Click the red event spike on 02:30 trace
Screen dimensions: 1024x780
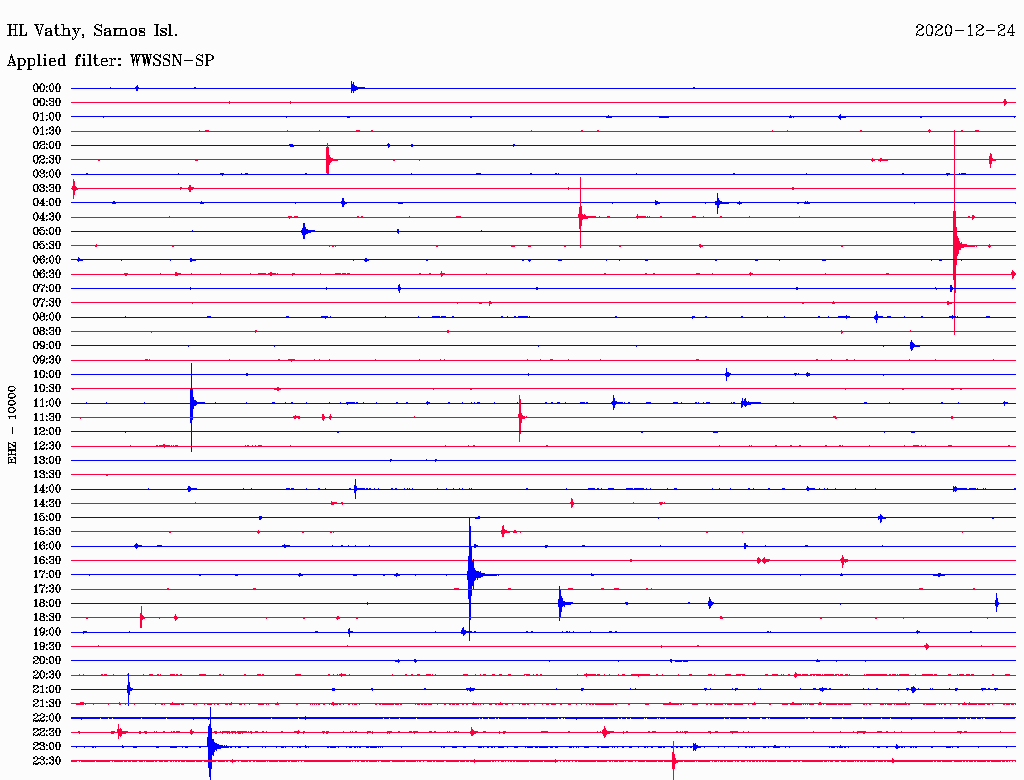click(x=328, y=159)
